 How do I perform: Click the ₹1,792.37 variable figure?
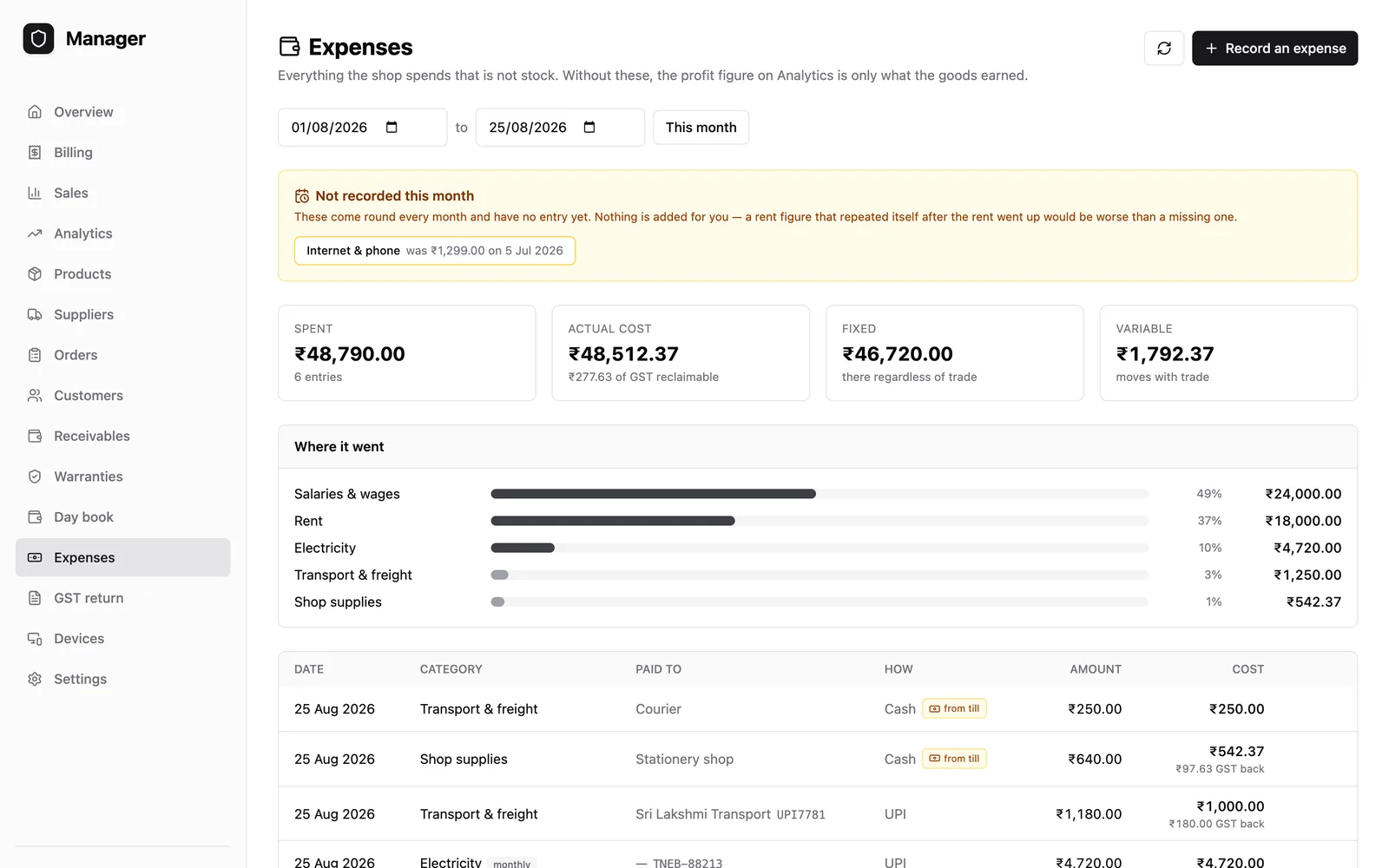[x=1165, y=354]
